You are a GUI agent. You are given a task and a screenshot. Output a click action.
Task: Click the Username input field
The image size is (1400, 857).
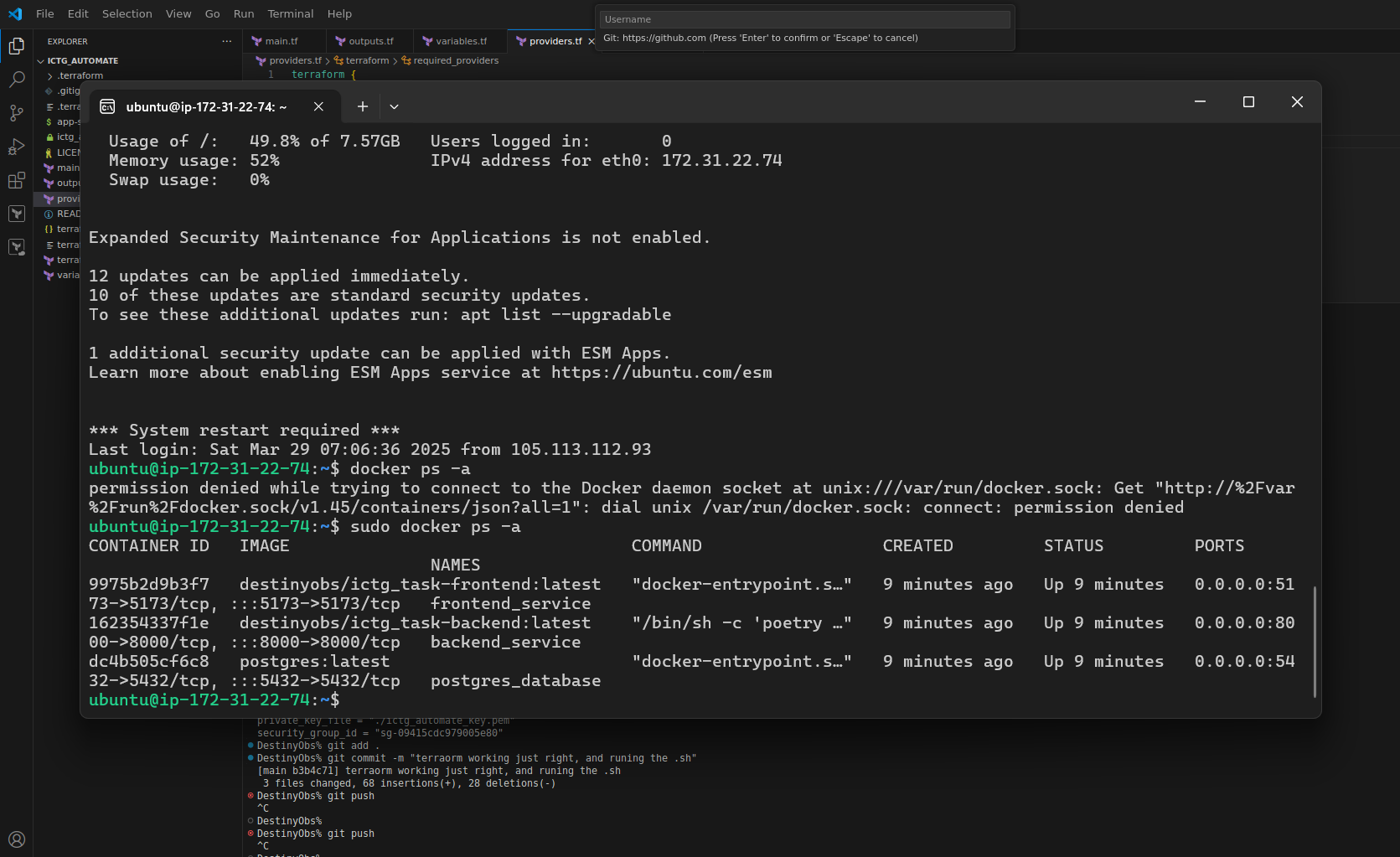pos(805,19)
